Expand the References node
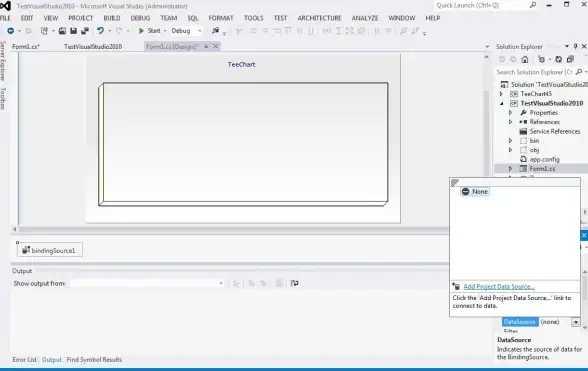This screenshot has height=371, width=588. tap(510, 122)
